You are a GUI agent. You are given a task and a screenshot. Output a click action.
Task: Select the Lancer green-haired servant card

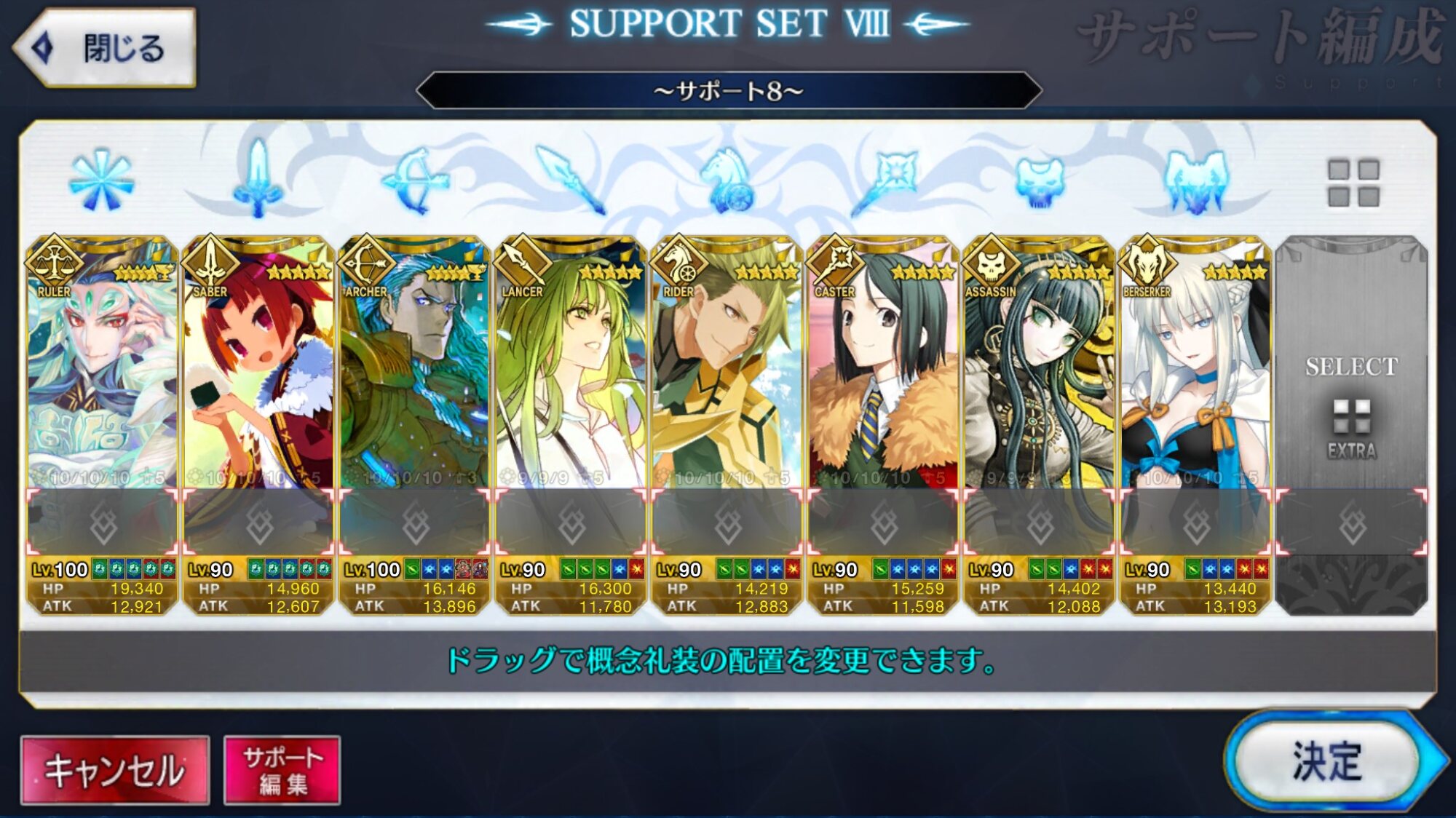[x=570, y=364]
